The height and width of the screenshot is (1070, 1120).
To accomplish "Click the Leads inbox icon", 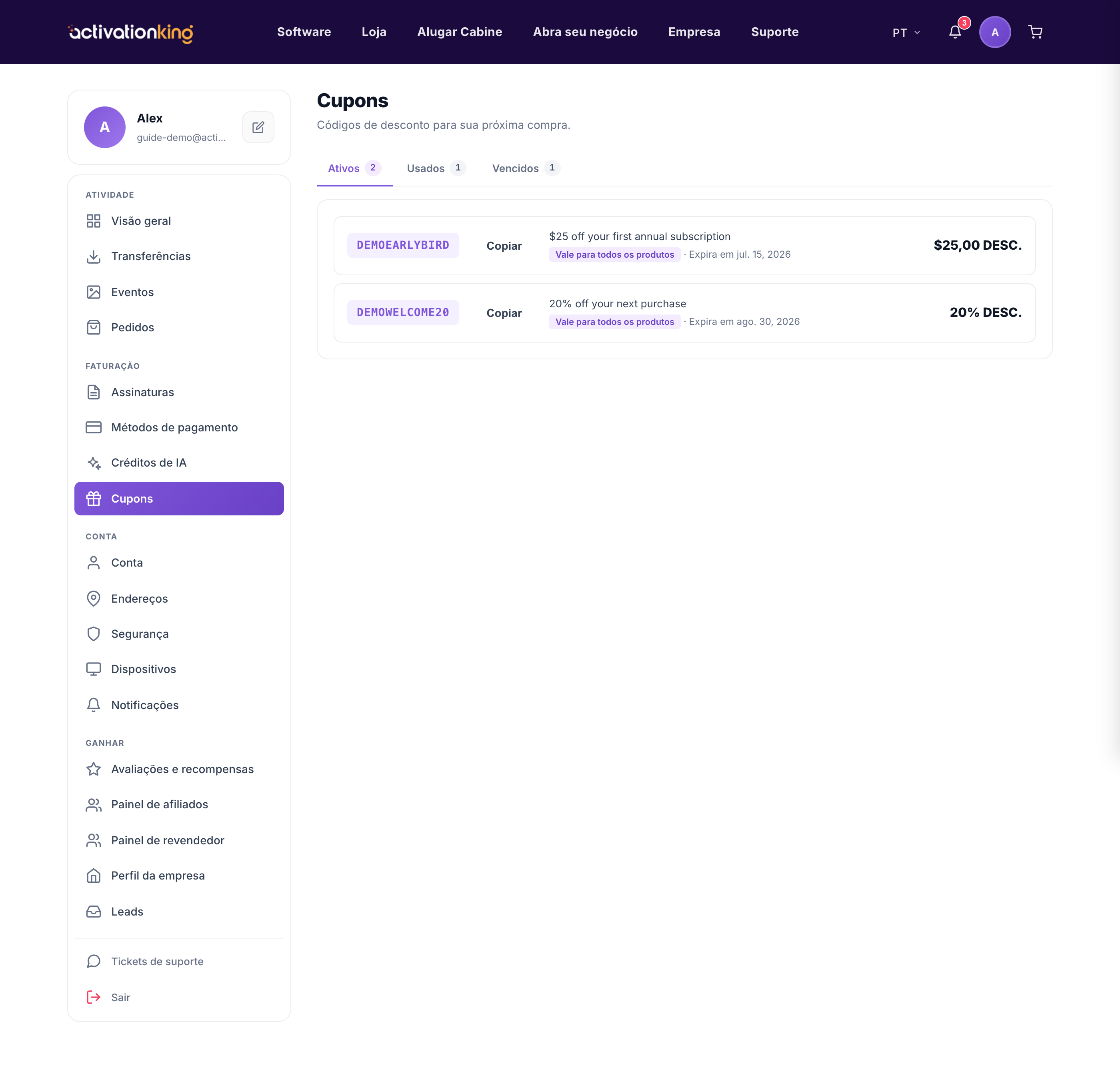I will click(x=94, y=912).
